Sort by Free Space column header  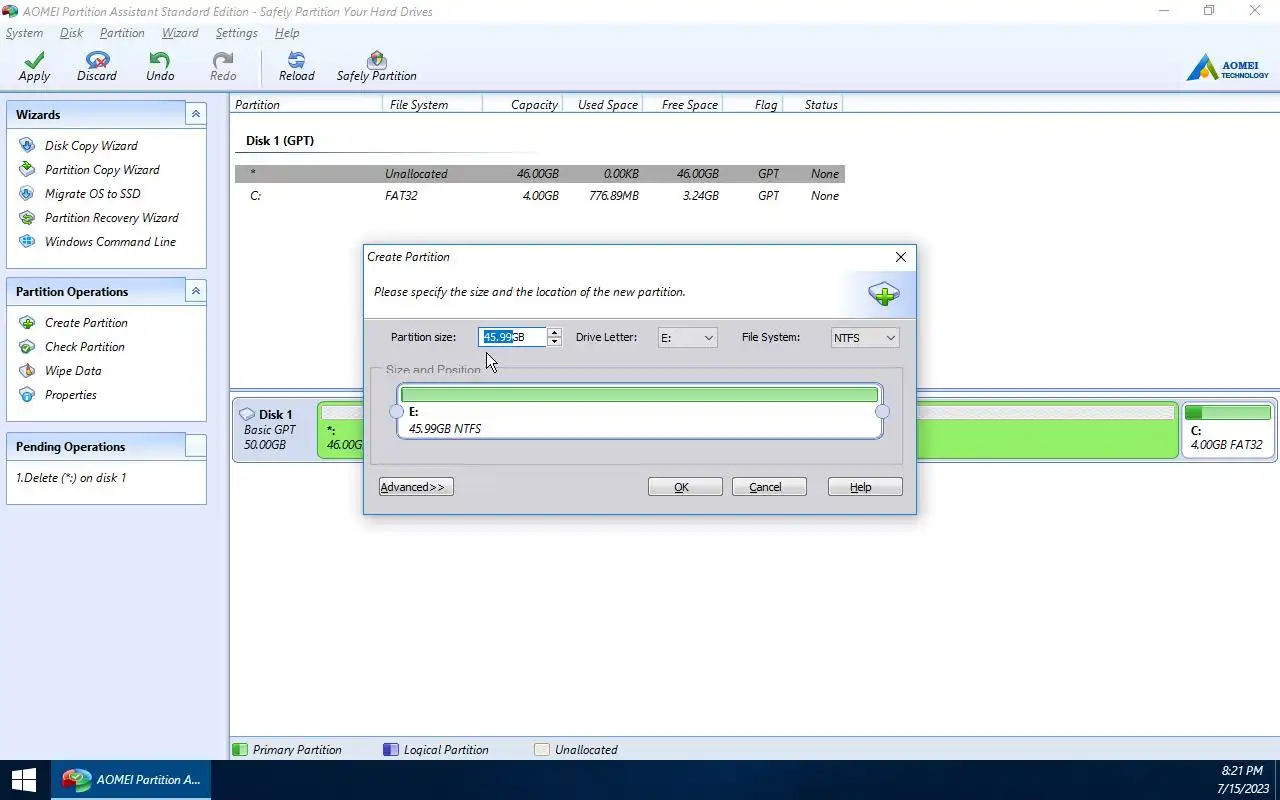click(682, 104)
